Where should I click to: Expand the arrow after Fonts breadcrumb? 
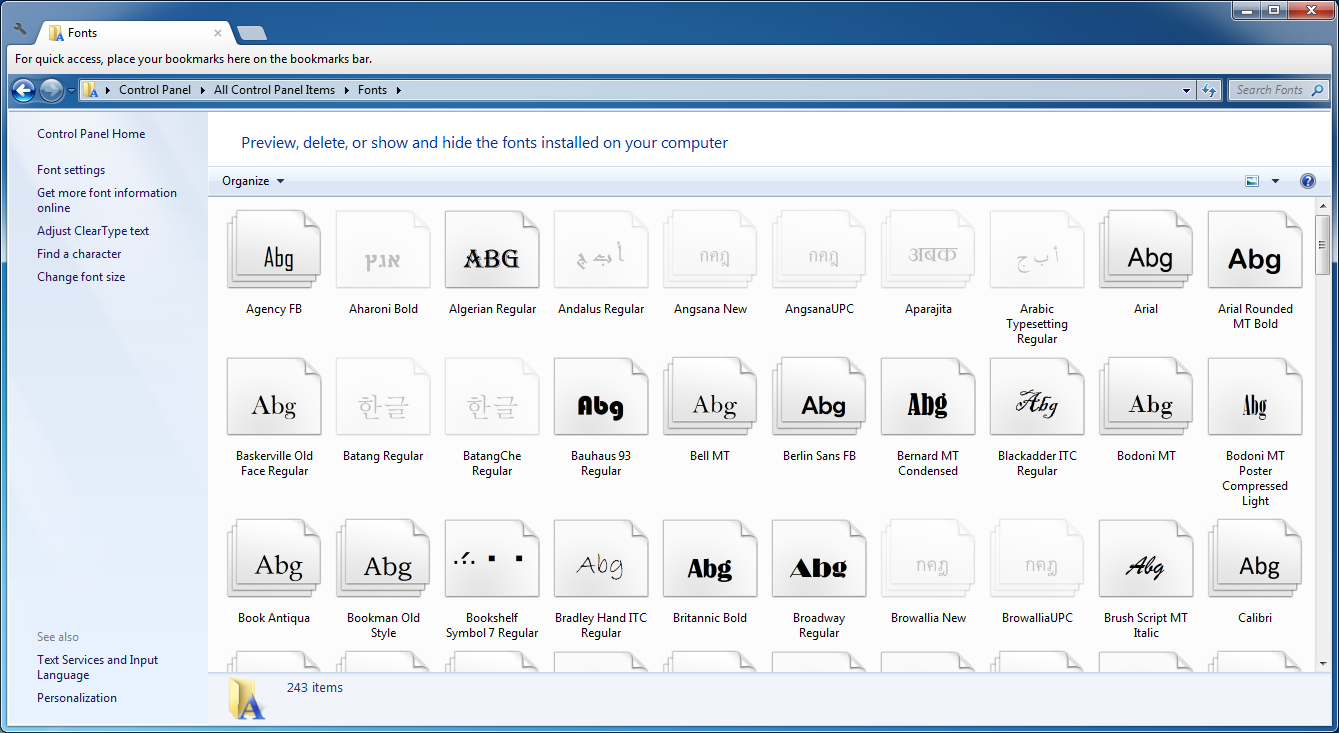tap(398, 90)
